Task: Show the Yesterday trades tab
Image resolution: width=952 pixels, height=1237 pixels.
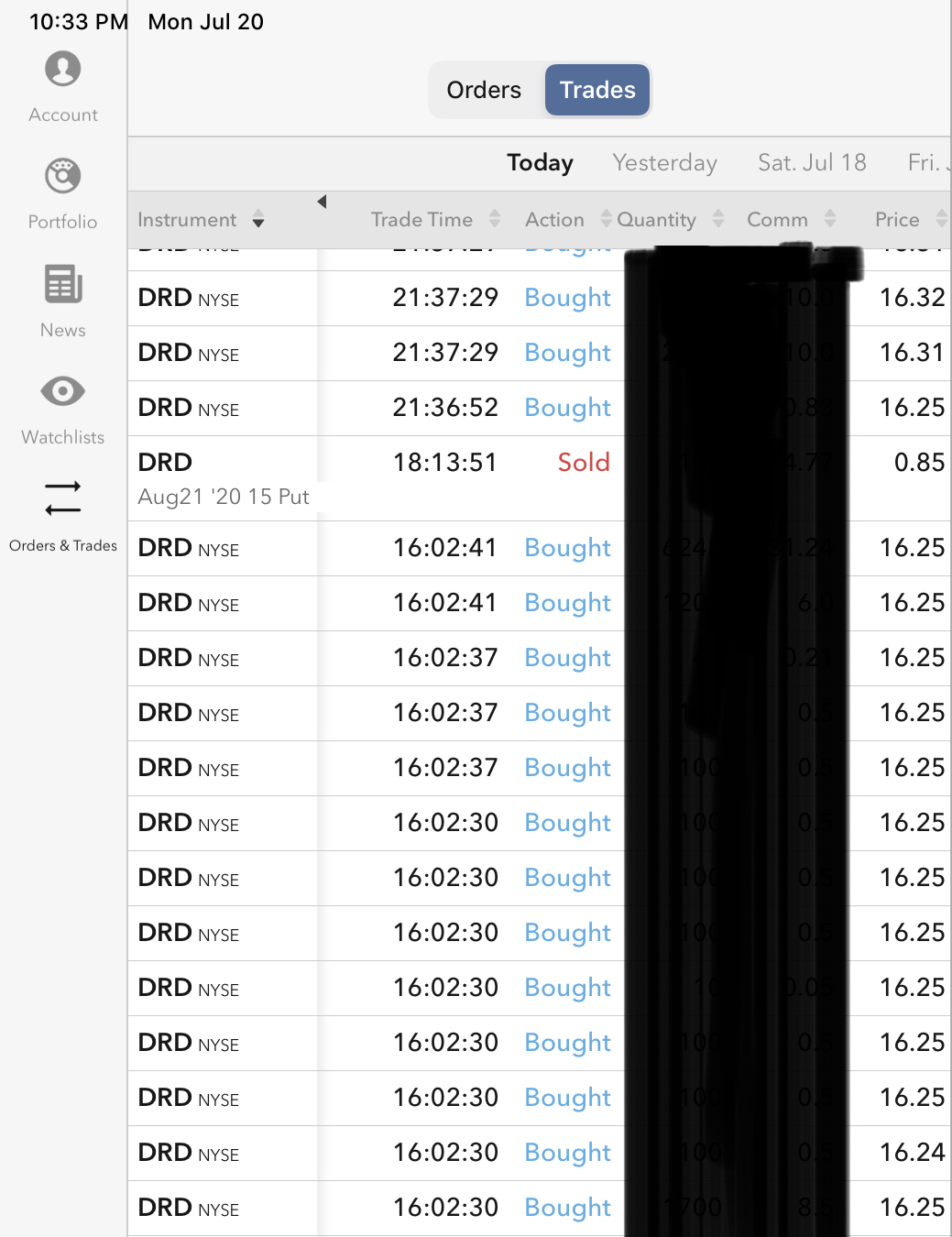Action: [x=664, y=163]
